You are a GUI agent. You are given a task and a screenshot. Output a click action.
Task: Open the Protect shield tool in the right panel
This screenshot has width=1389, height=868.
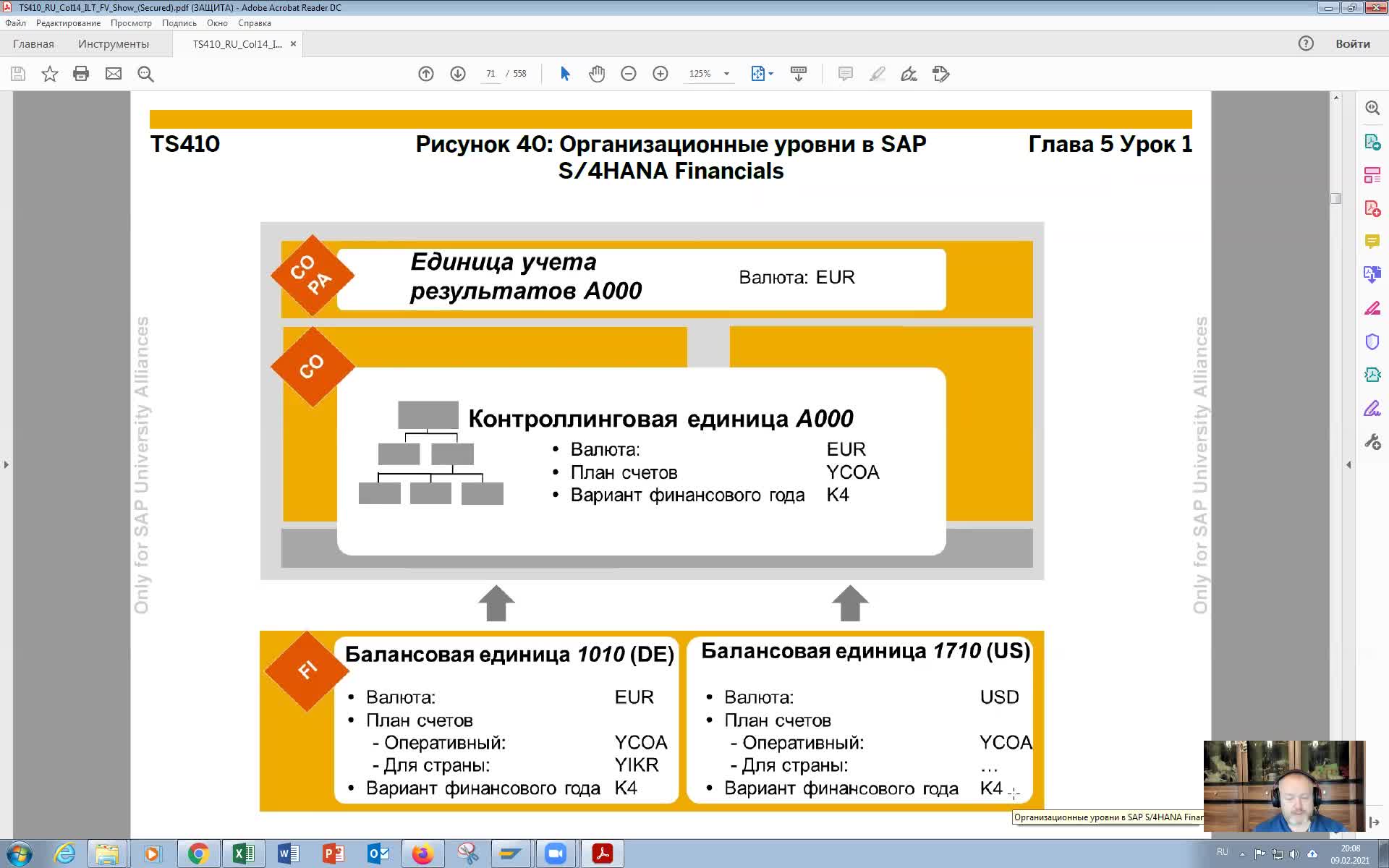pyautogui.click(x=1372, y=341)
